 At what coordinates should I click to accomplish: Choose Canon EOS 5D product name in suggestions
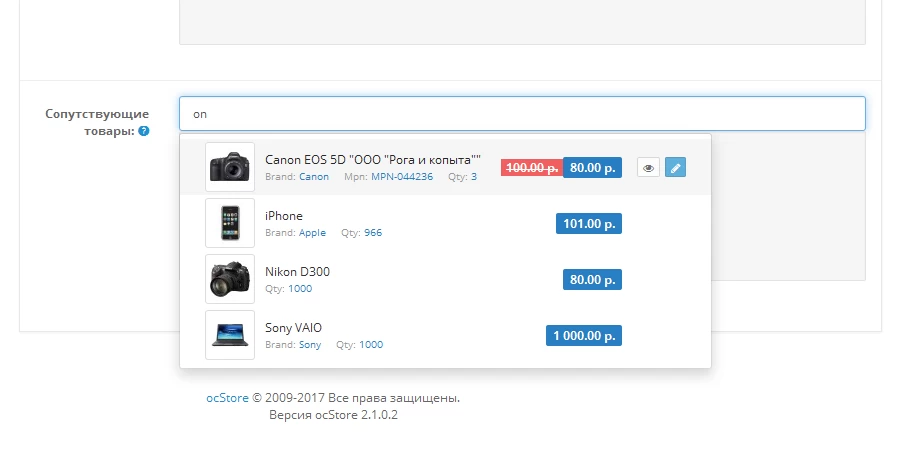(373, 160)
